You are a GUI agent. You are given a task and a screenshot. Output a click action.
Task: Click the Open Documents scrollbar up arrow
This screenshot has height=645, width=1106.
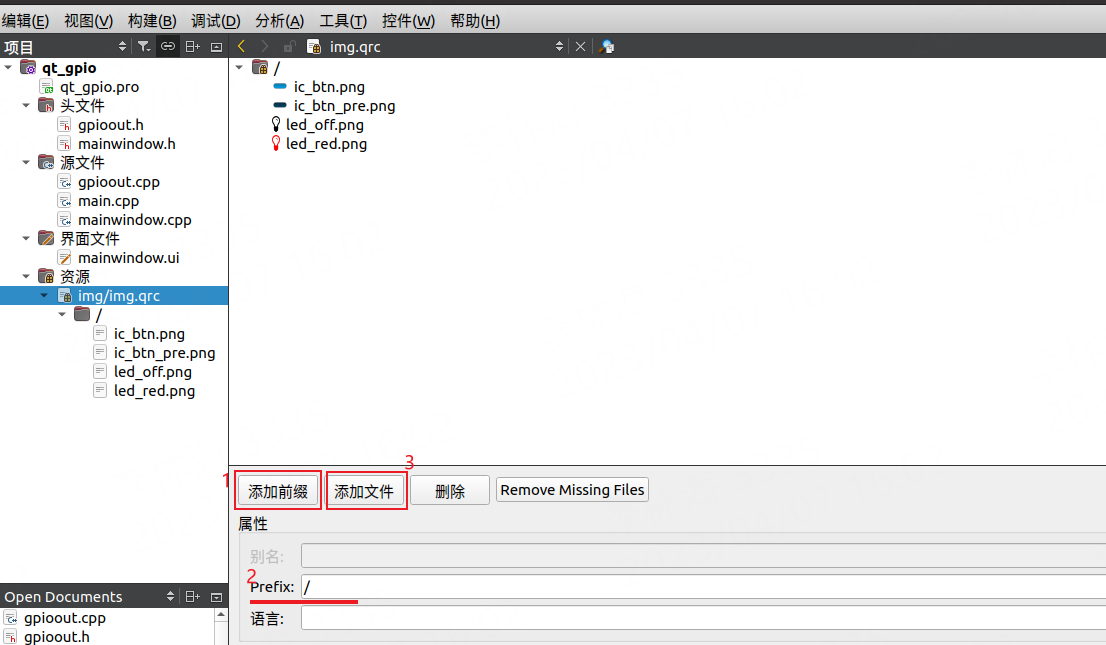click(x=221, y=615)
